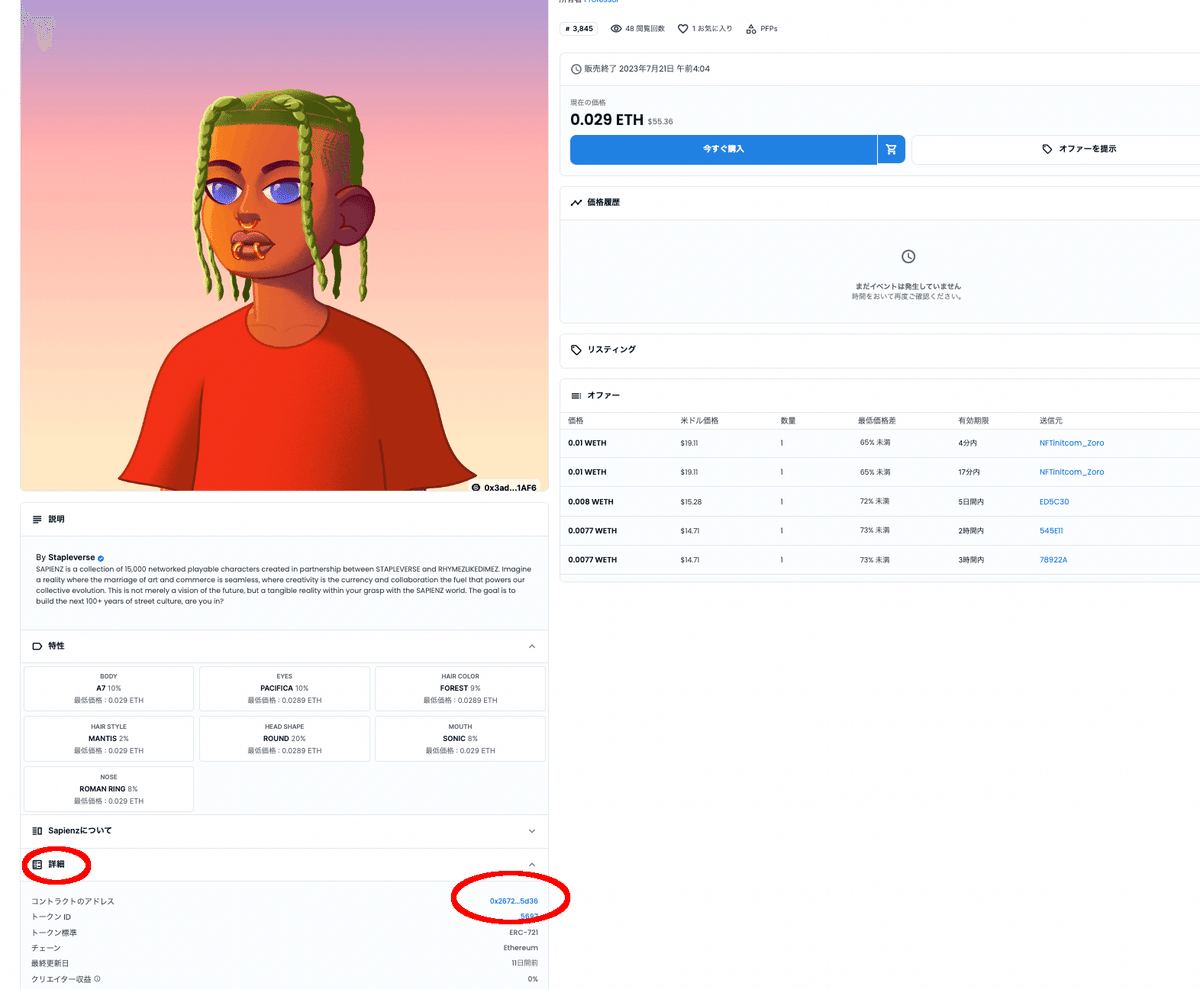Viewport: 1200px width, 989px height.
Task: Click the 数量 column header
Action: point(788,421)
